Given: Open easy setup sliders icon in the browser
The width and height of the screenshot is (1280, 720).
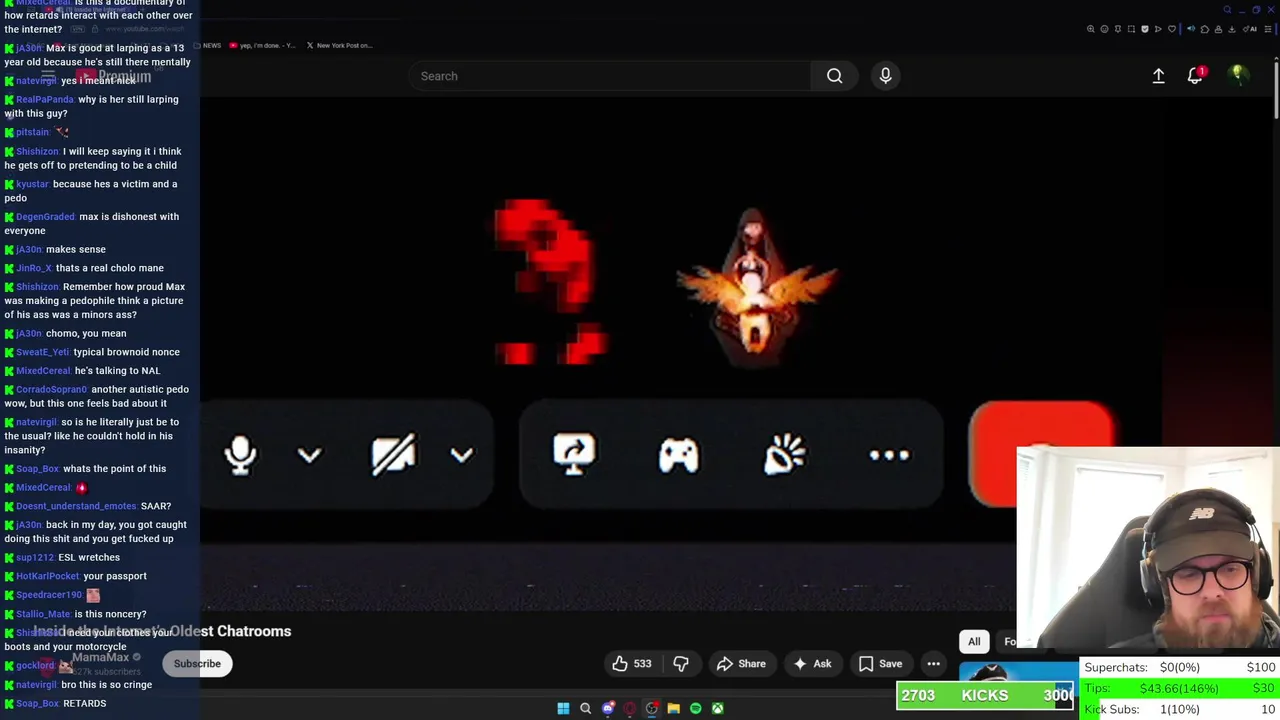Looking at the screenshot, I should [x=1268, y=29].
